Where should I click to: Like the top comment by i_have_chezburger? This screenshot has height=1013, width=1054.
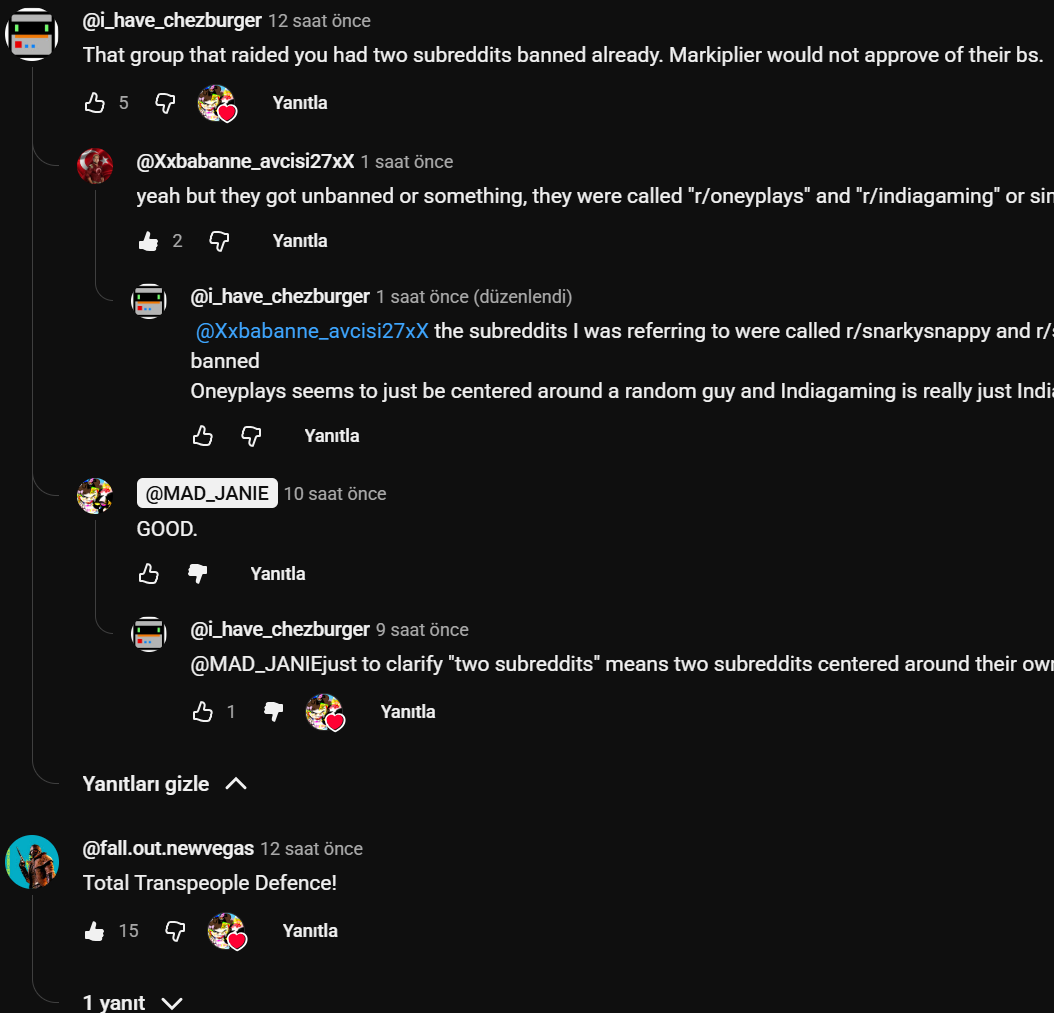(x=95, y=102)
